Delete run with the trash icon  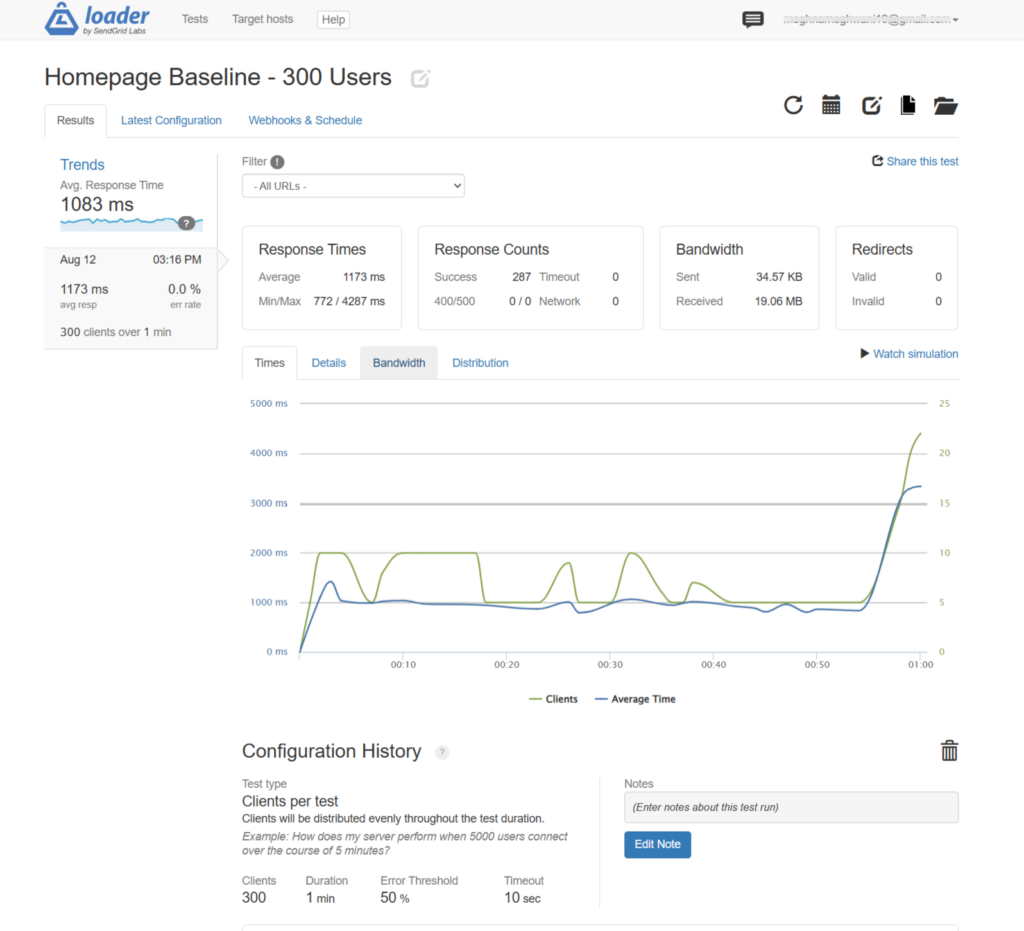[949, 751]
